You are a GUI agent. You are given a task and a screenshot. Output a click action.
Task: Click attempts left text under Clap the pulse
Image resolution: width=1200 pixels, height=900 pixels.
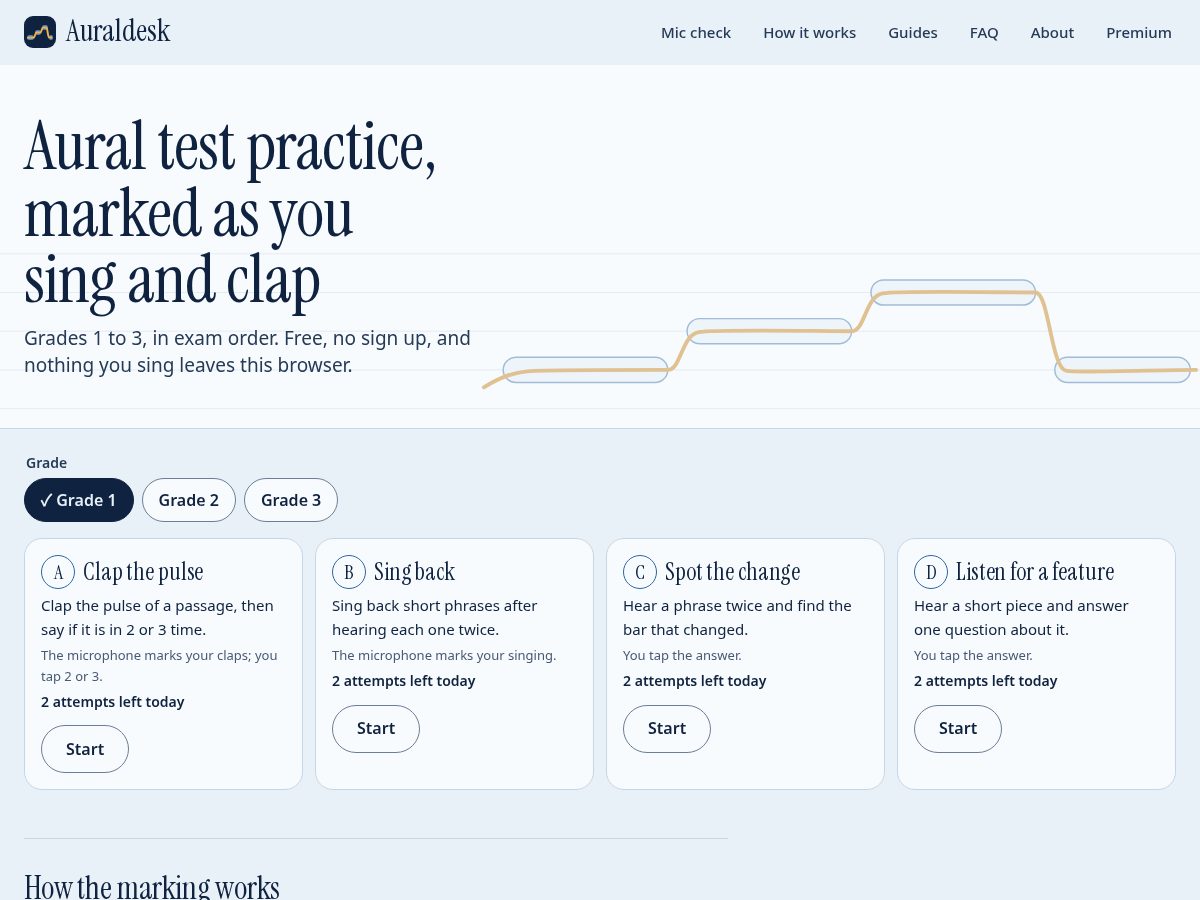click(x=113, y=702)
